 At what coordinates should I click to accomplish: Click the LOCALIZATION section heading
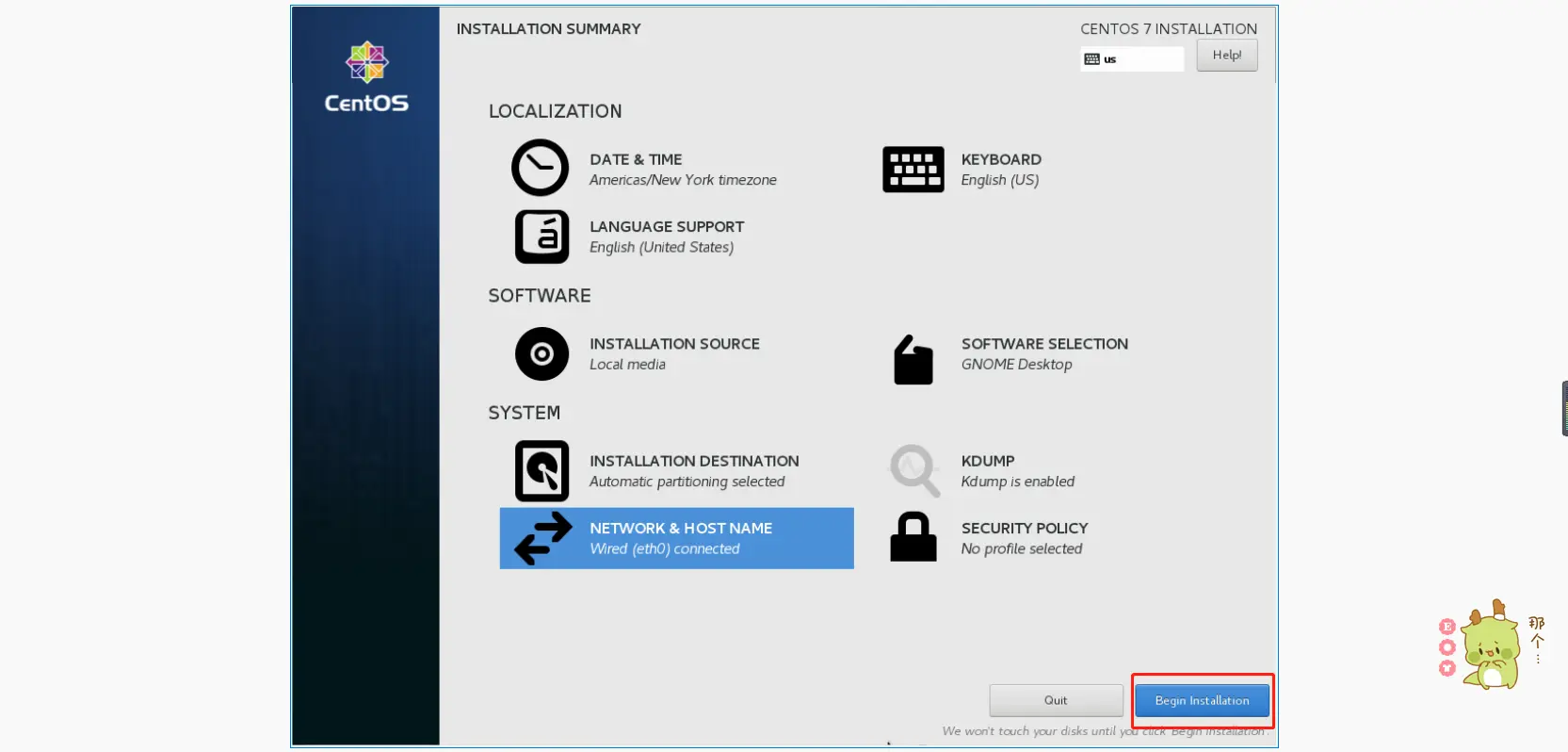tap(555, 111)
